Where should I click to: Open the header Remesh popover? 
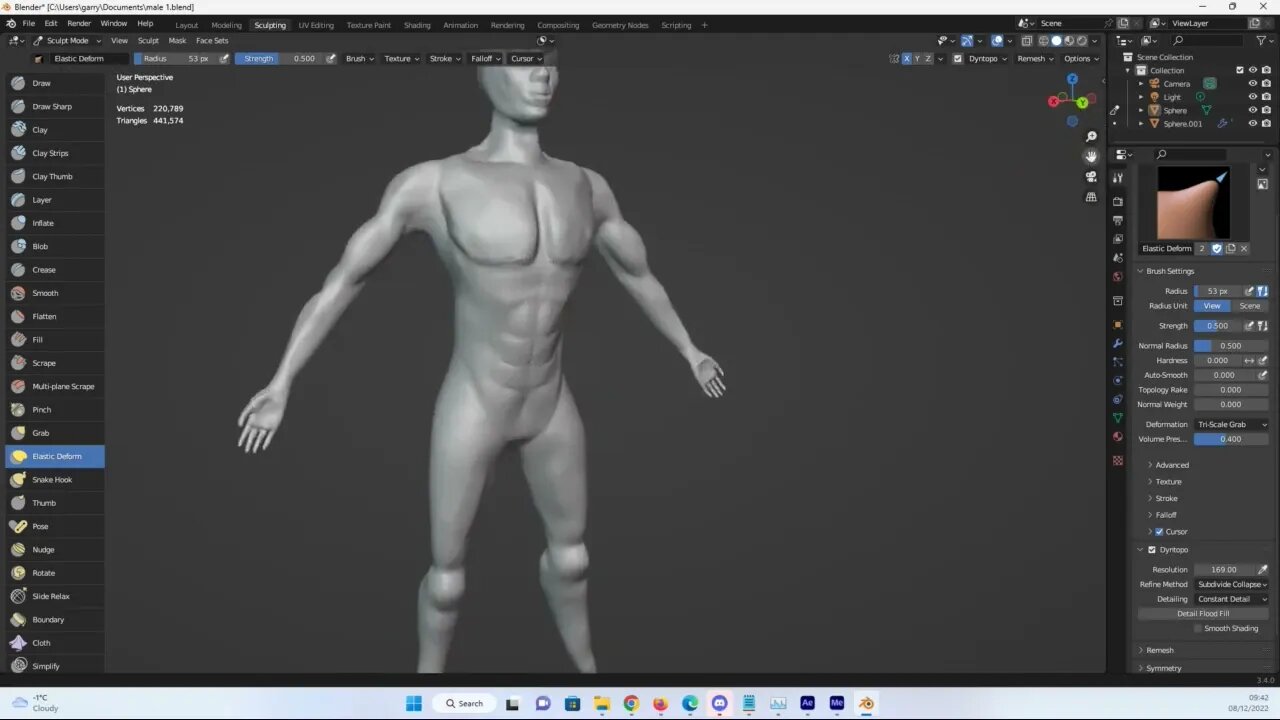click(1034, 58)
